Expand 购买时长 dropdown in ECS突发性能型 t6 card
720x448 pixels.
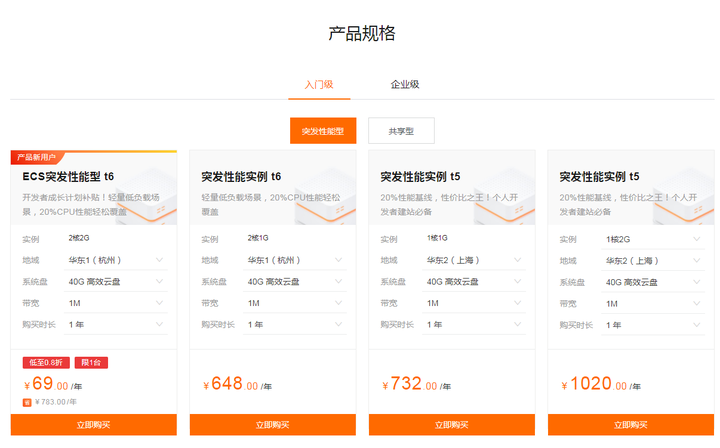pyautogui.click(x=116, y=325)
